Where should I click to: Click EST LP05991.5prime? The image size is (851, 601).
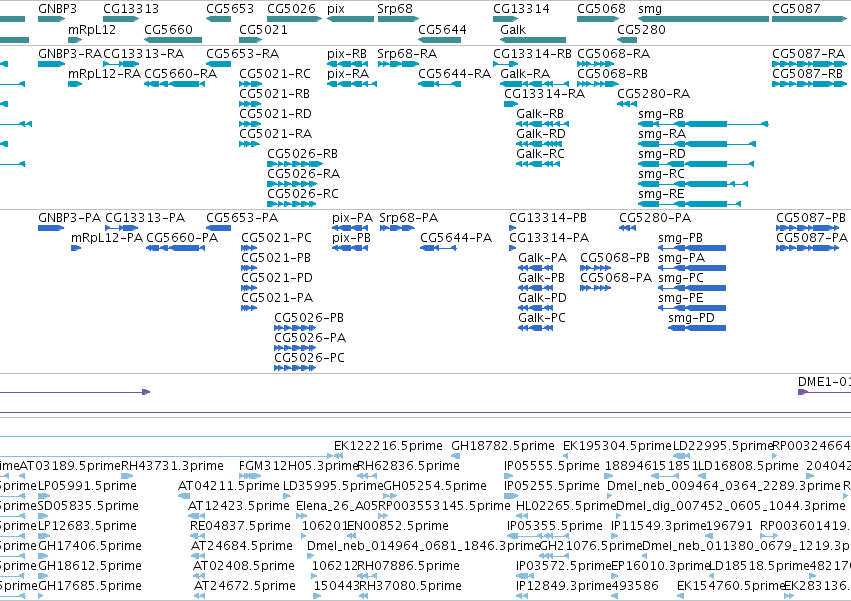(x=87, y=486)
